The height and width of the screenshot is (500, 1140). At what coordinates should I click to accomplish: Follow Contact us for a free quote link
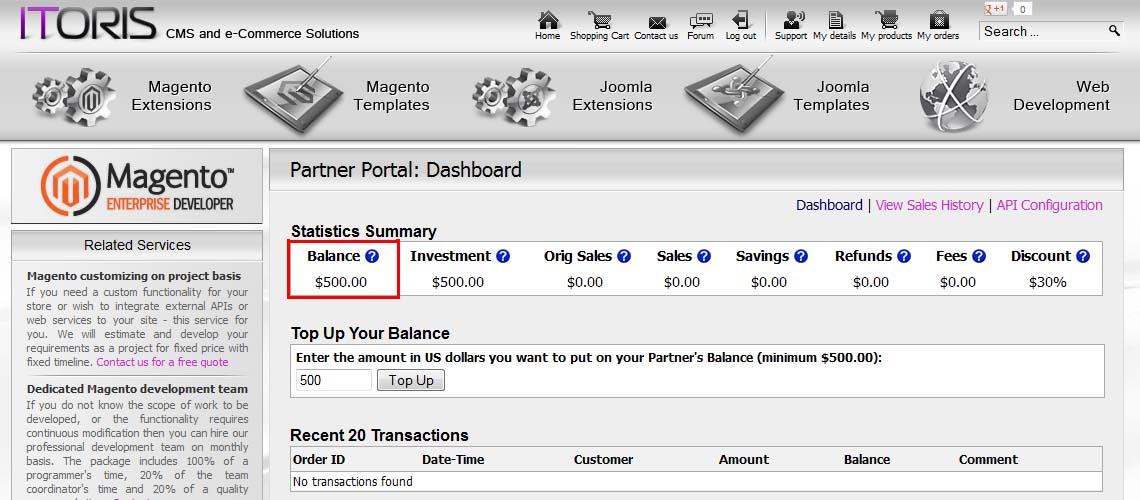pyautogui.click(x=162, y=362)
